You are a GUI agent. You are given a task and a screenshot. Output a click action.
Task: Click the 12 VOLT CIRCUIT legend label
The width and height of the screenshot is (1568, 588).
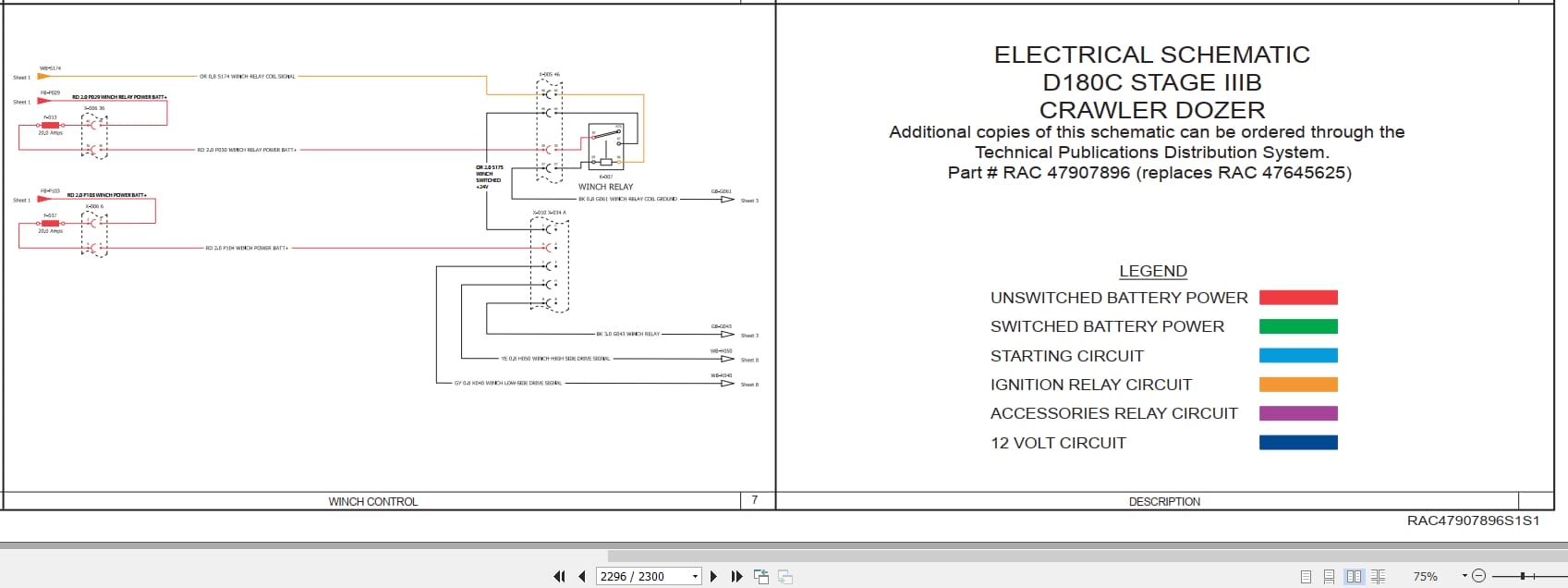1058,443
